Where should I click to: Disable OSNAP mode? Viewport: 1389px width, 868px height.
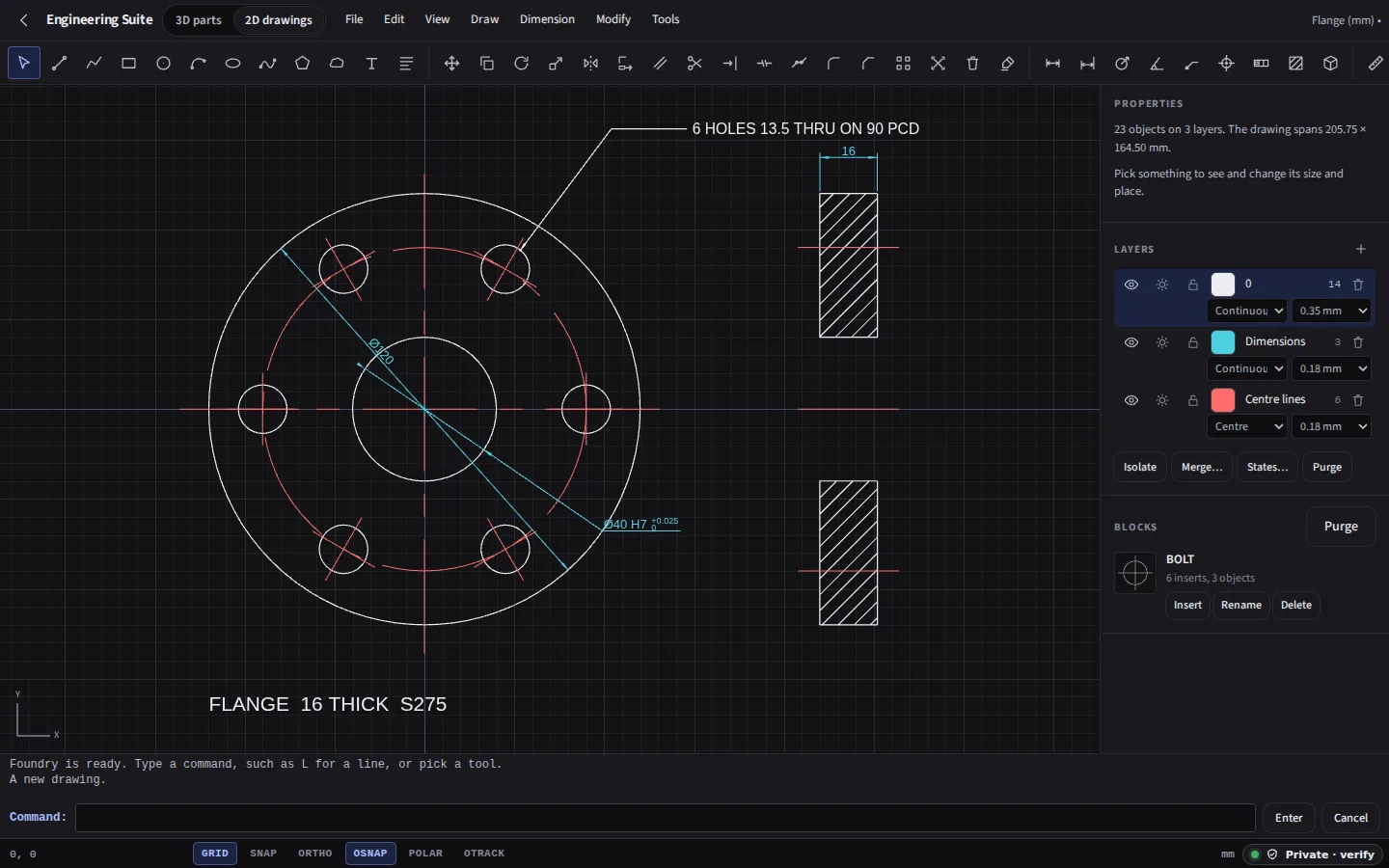click(x=370, y=854)
